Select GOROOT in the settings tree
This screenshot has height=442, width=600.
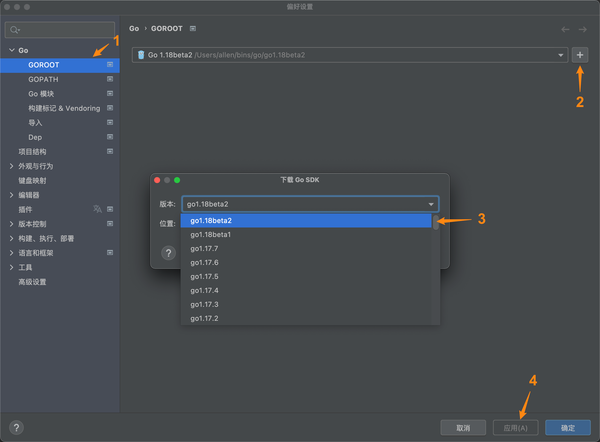60,65
